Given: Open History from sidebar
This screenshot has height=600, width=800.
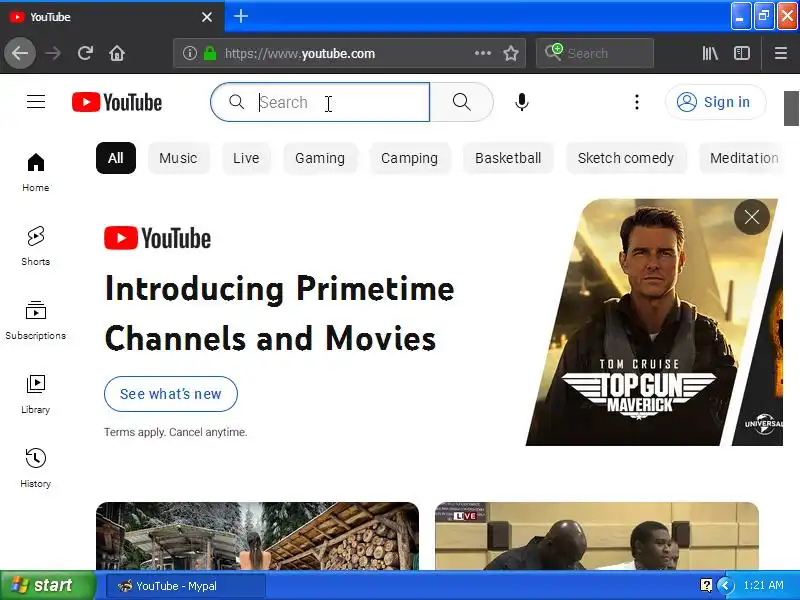Looking at the screenshot, I should click(x=36, y=468).
